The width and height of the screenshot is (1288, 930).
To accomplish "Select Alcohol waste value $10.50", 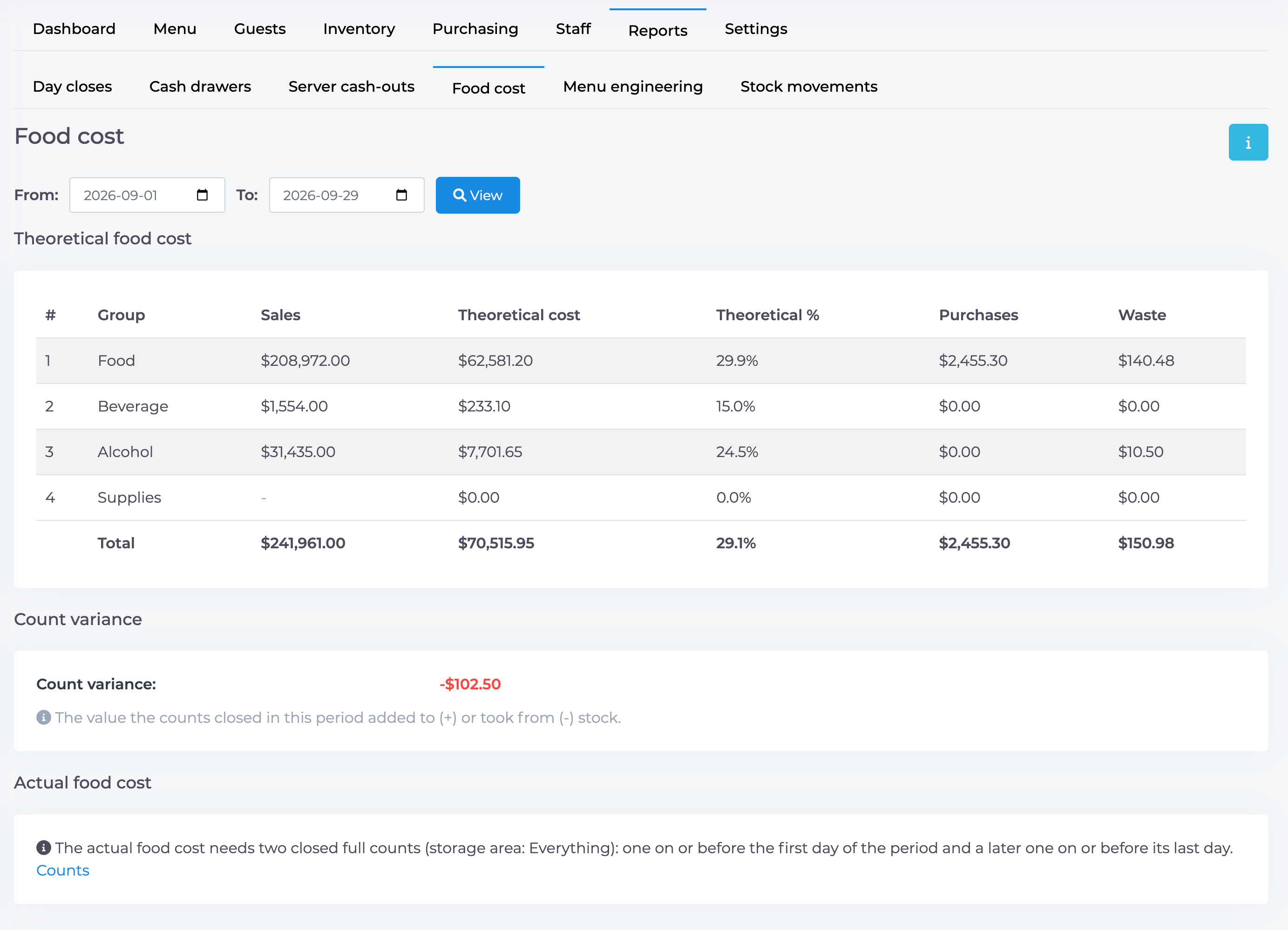I will tap(1141, 452).
